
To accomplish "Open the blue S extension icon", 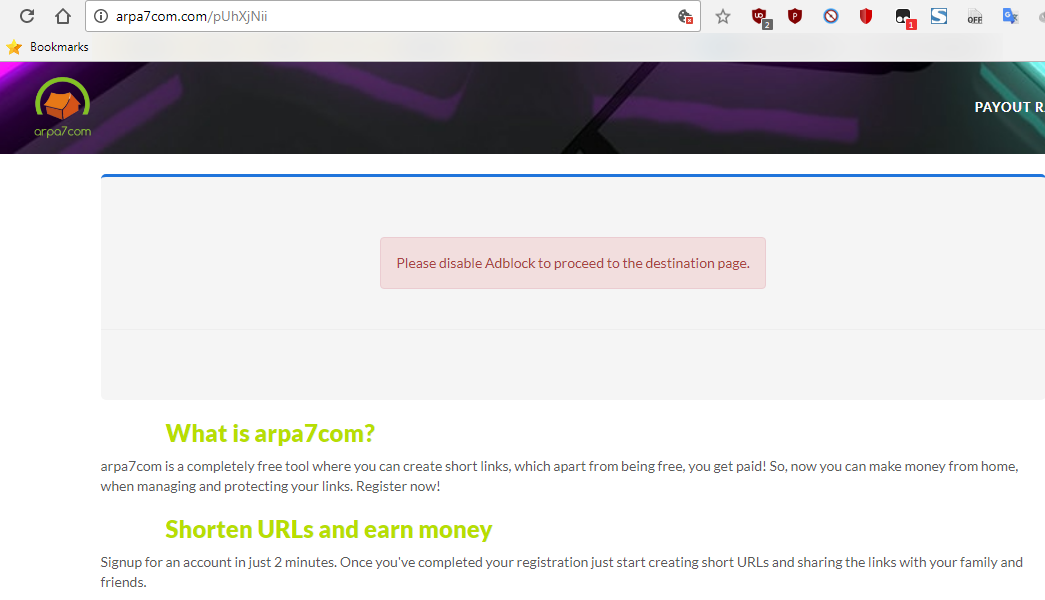I will click(x=938, y=16).
